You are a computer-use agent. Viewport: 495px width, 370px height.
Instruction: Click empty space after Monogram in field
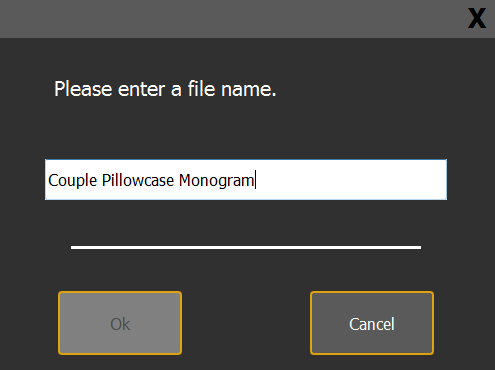tap(350, 180)
